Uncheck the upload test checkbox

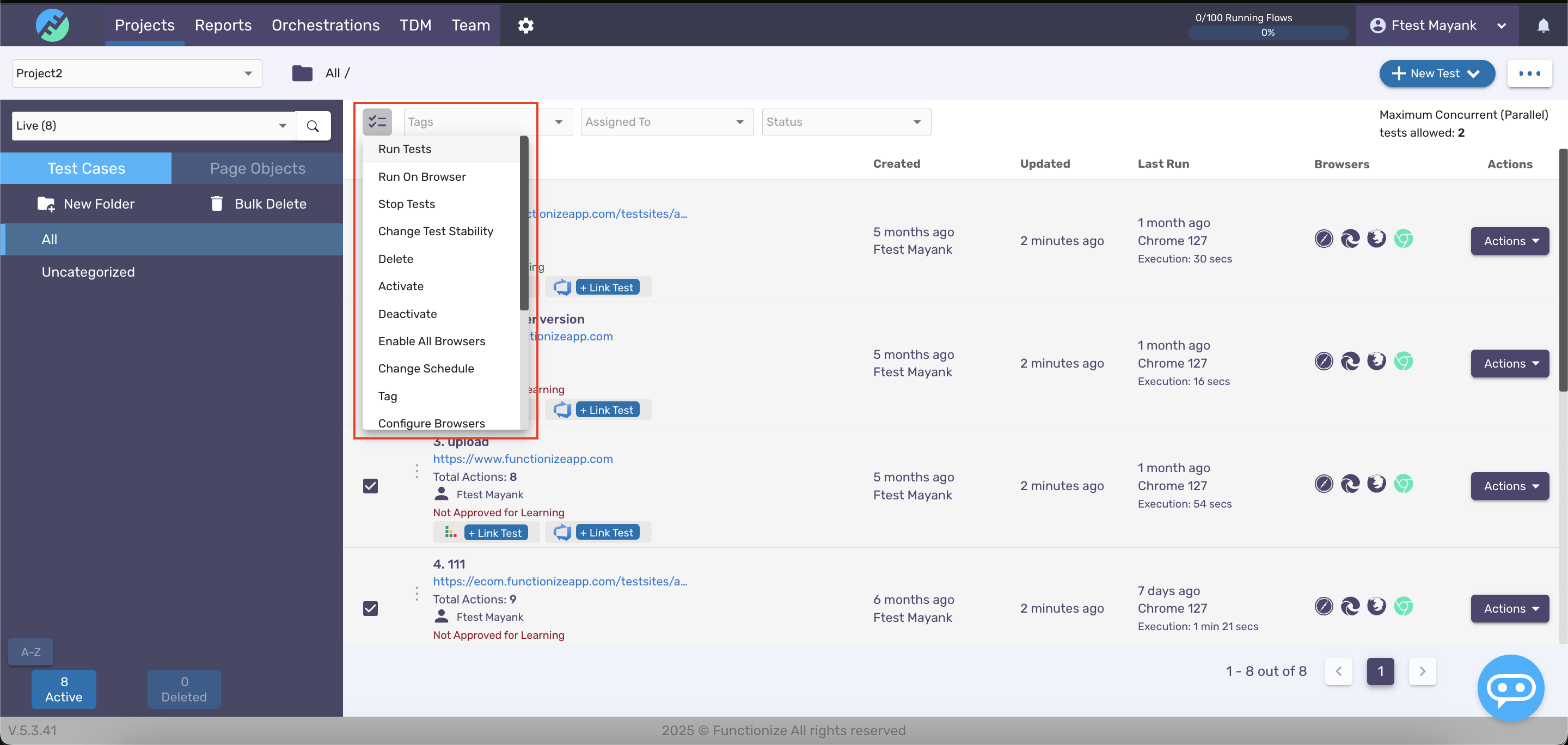(x=370, y=486)
